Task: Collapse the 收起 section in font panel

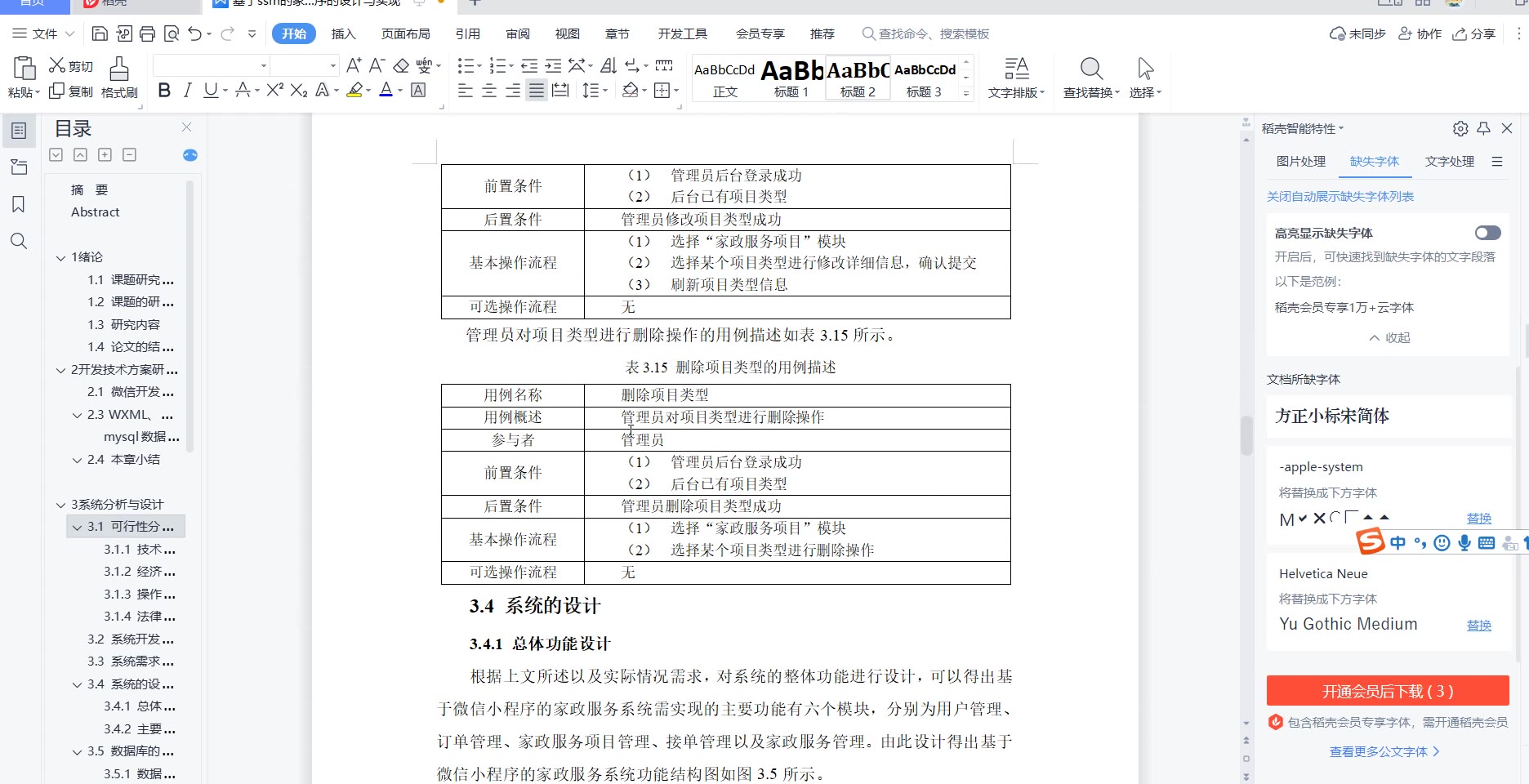Action: pyautogui.click(x=1389, y=337)
